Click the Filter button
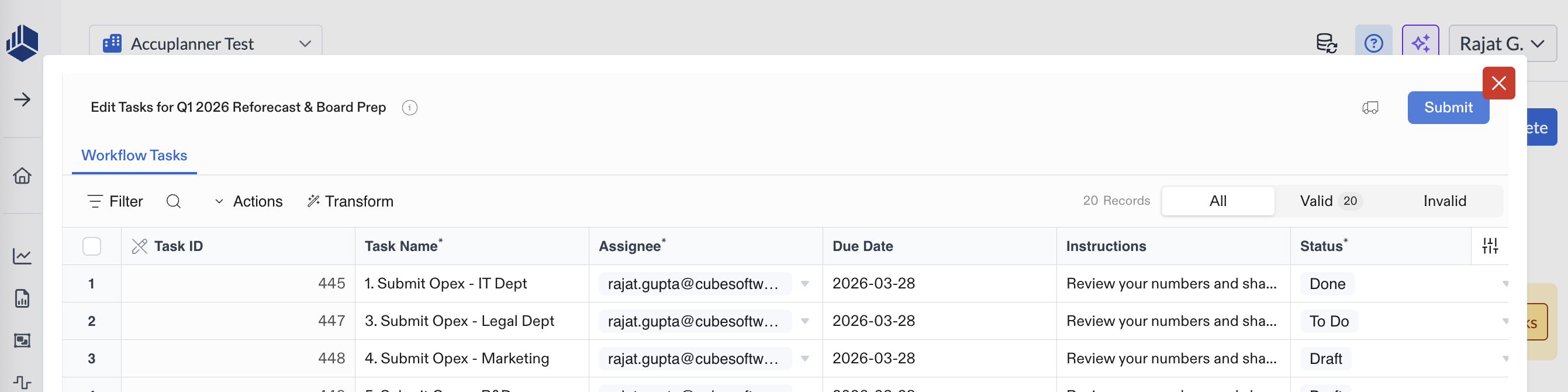1568x392 pixels. click(x=116, y=201)
